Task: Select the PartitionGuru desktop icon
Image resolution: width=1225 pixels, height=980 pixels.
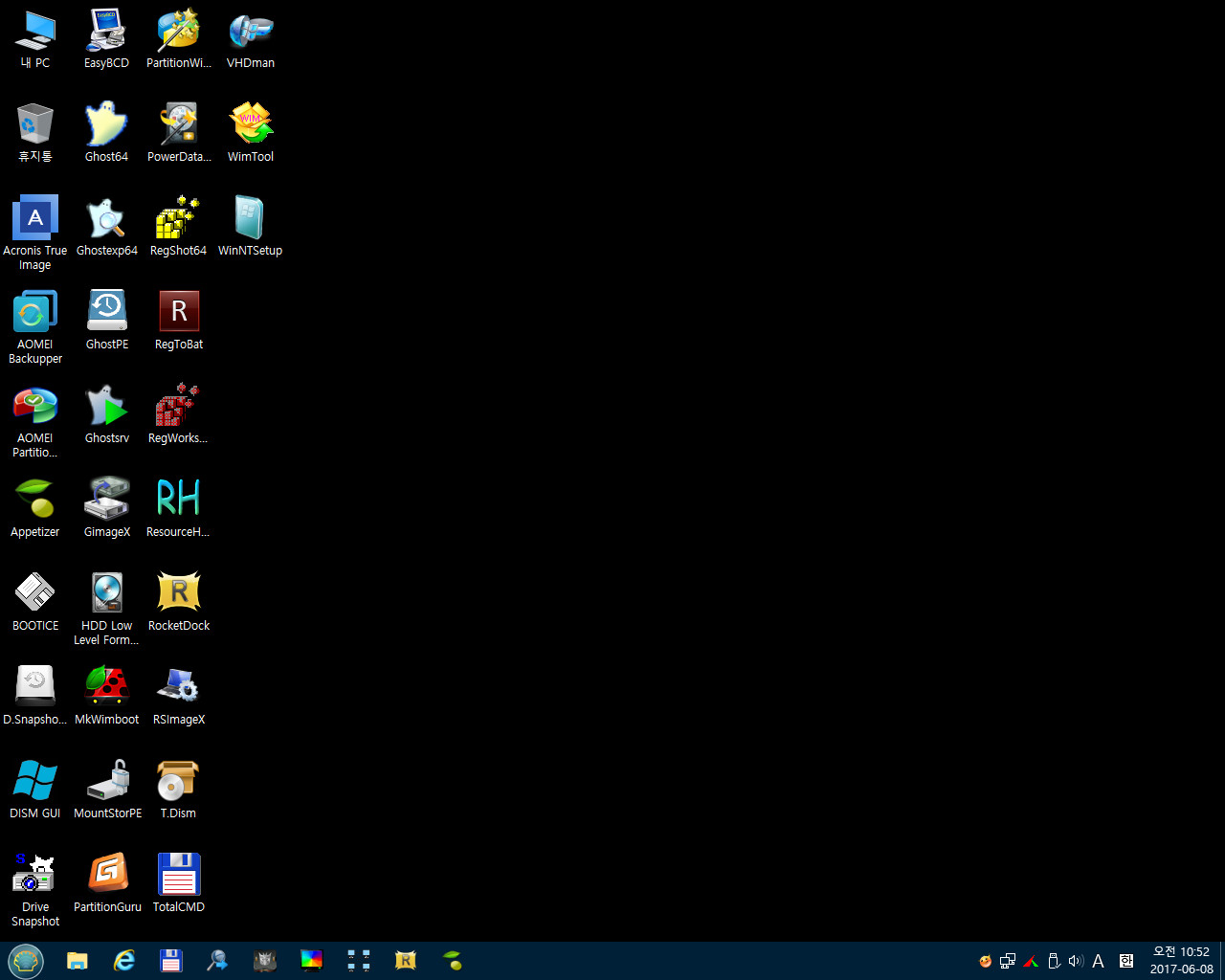Action: click(107, 883)
